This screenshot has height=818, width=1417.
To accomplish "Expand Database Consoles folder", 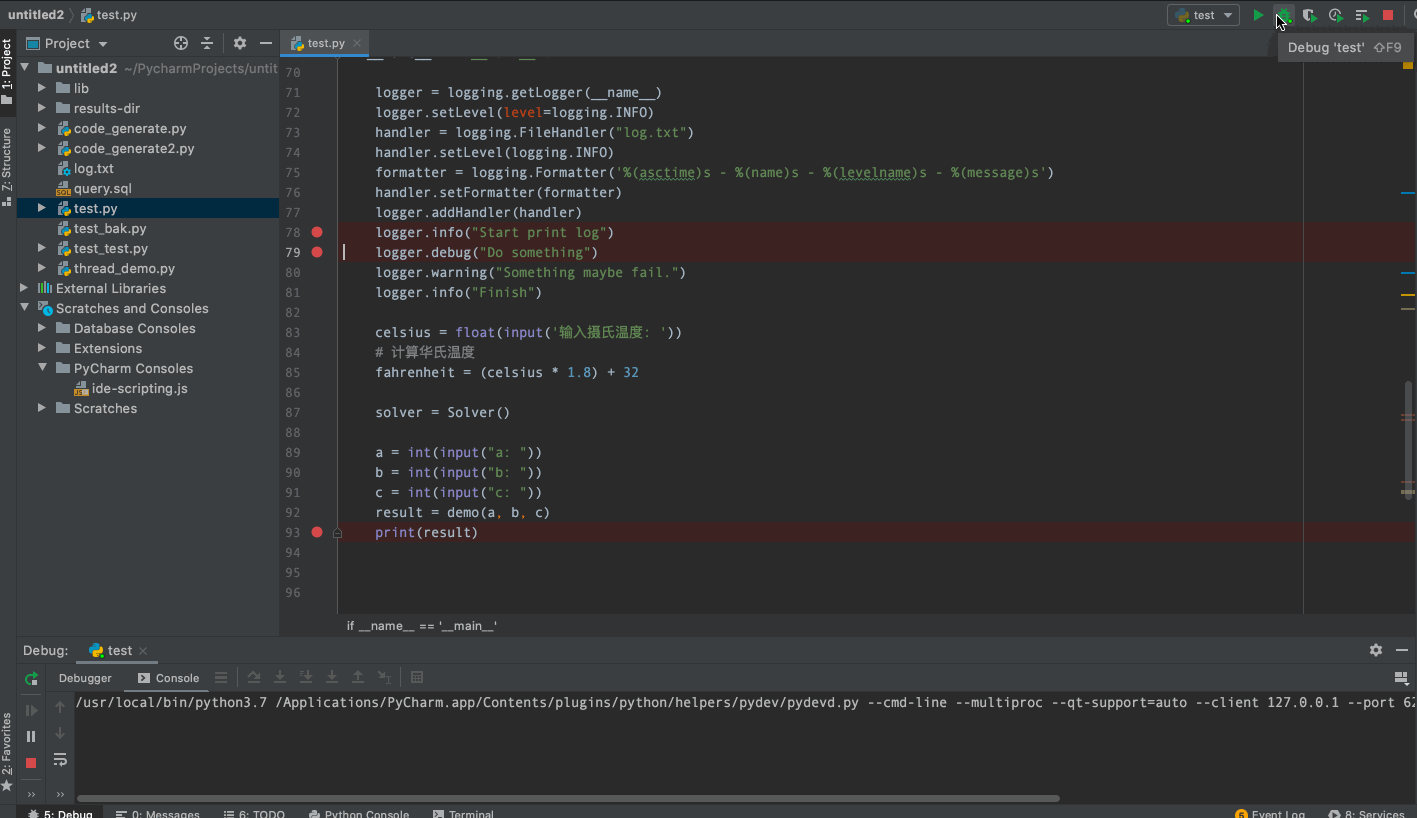I will coord(42,328).
